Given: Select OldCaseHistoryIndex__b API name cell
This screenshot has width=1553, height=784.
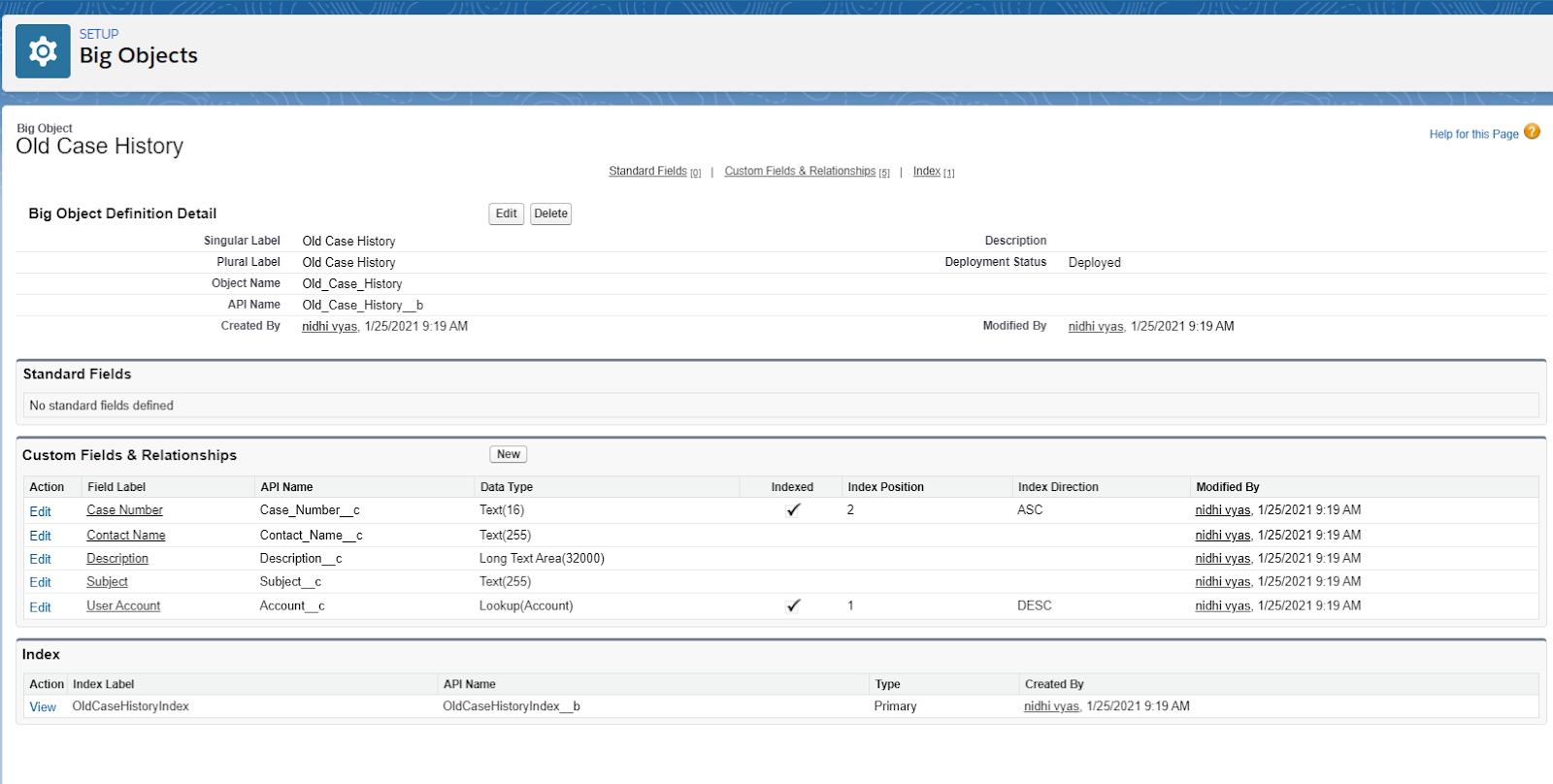Looking at the screenshot, I should 512,706.
